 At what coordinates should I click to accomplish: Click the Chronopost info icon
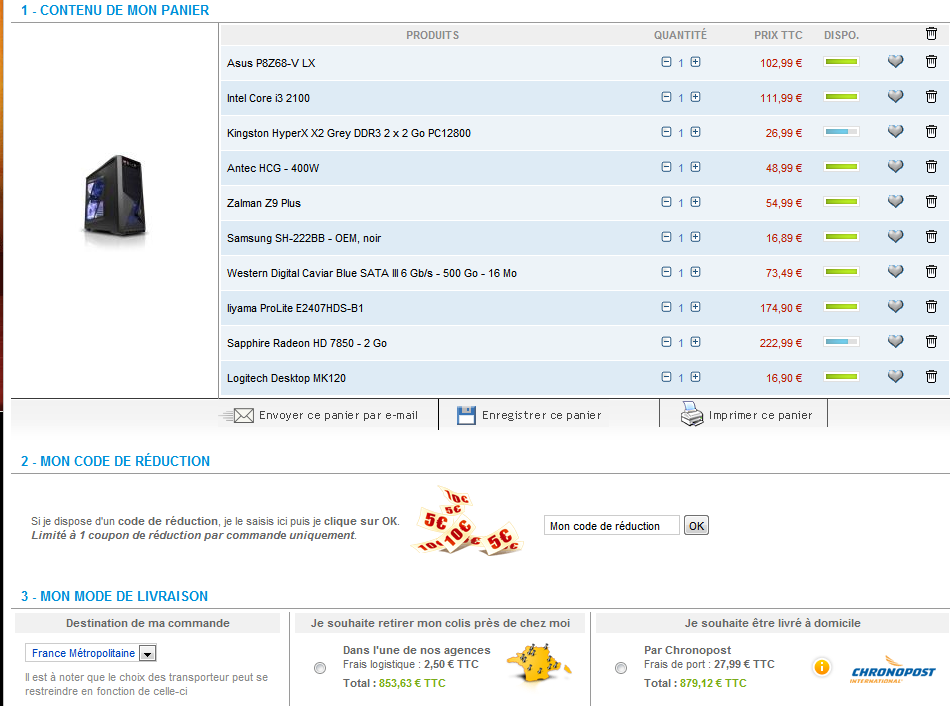point(822,667)
